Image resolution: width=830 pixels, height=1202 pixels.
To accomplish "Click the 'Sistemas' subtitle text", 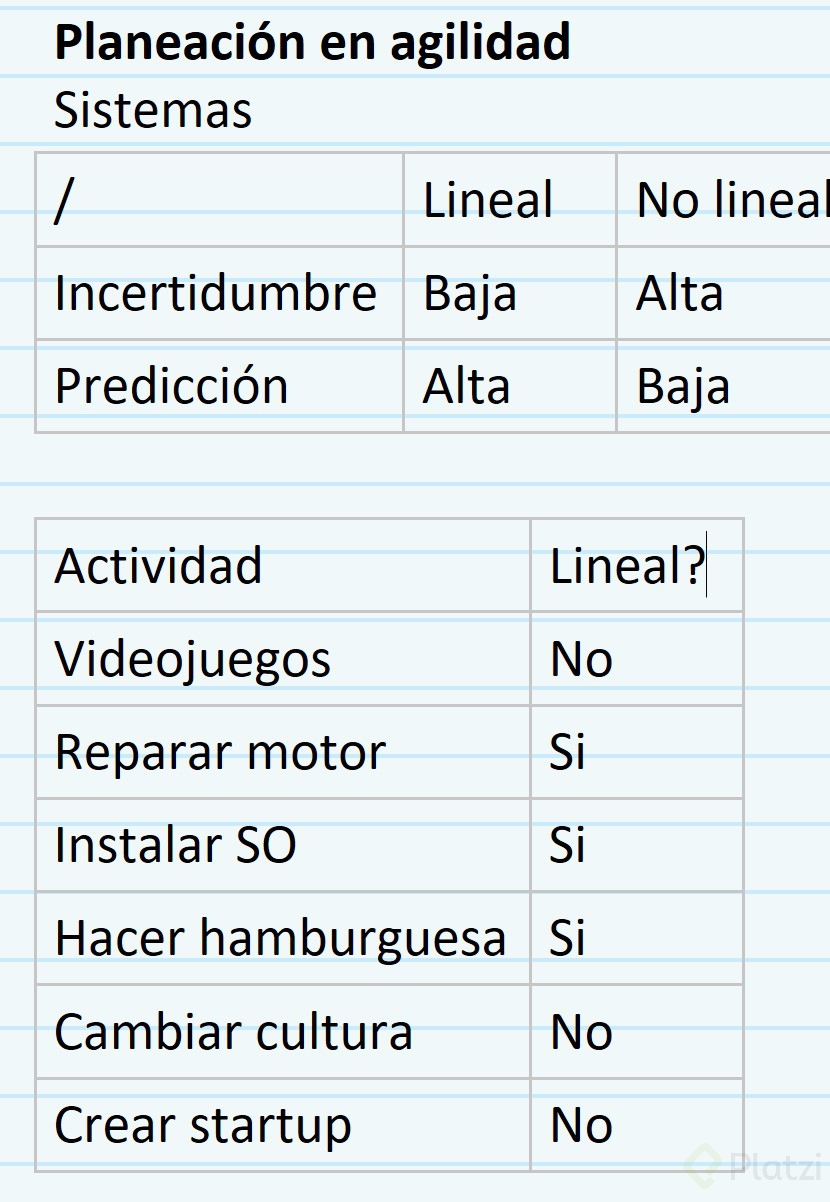I will tap(153, 110).
